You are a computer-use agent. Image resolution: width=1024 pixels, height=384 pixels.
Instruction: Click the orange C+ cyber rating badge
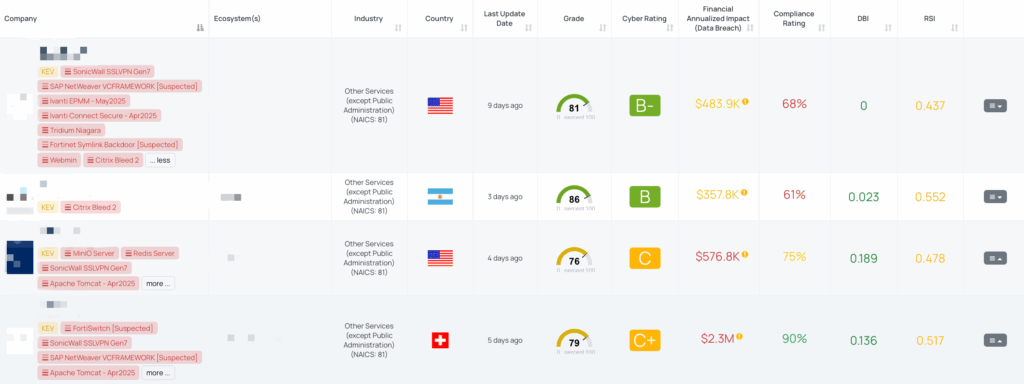[645, 340]
